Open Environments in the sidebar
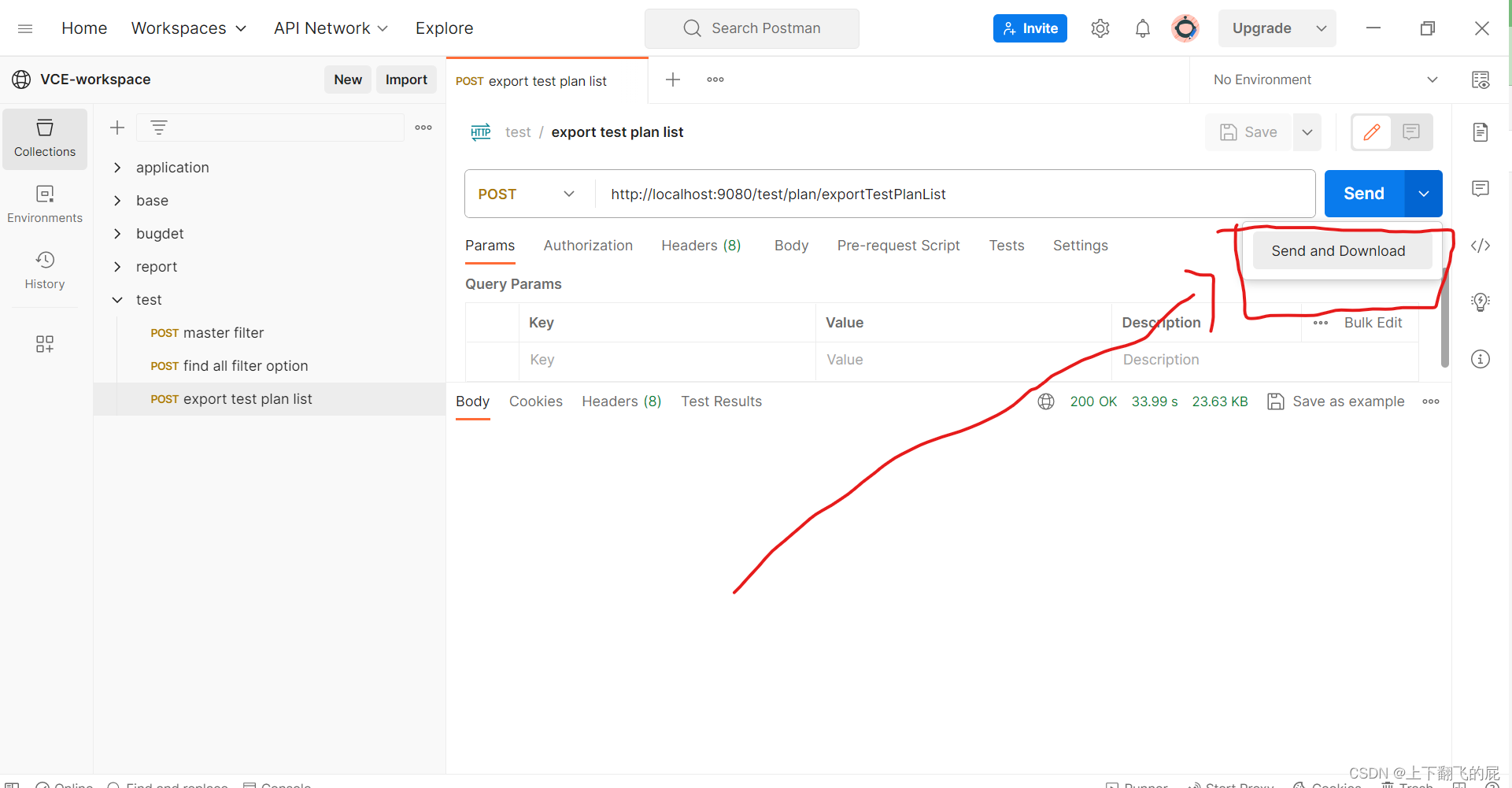 click(x=45, y=205)
